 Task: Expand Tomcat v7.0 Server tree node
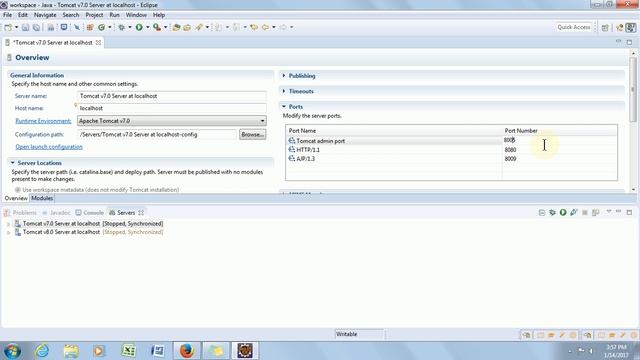click(8, 224)
